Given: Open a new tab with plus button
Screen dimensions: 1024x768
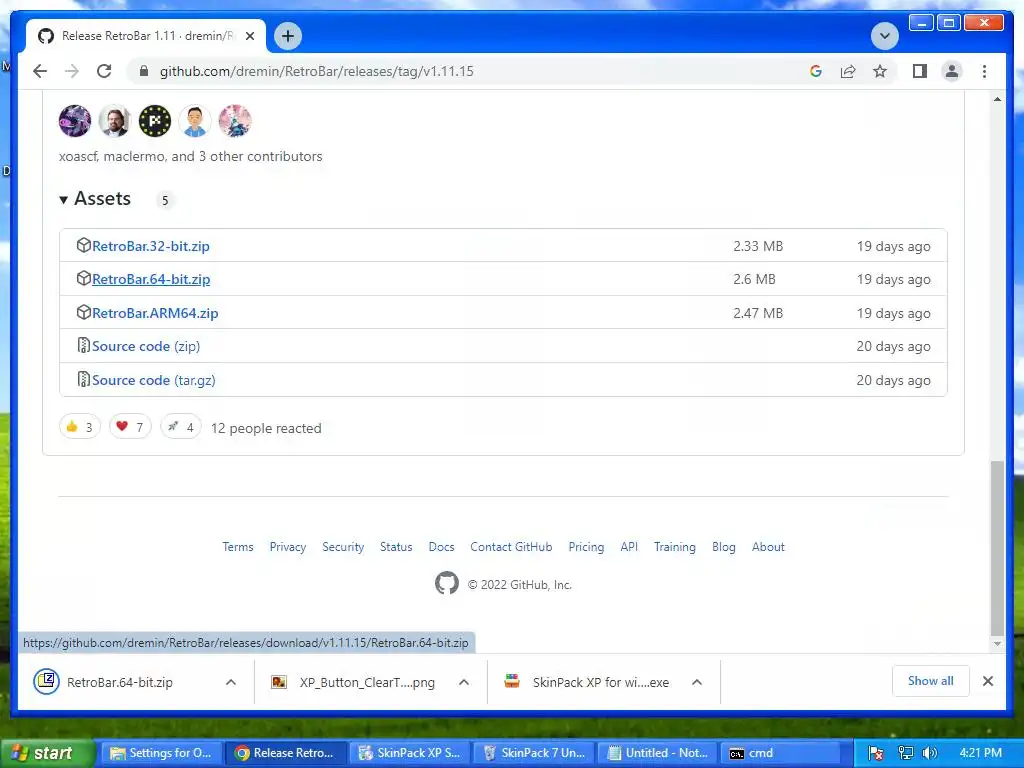Looking at the screenshot, I should (288, 36).
